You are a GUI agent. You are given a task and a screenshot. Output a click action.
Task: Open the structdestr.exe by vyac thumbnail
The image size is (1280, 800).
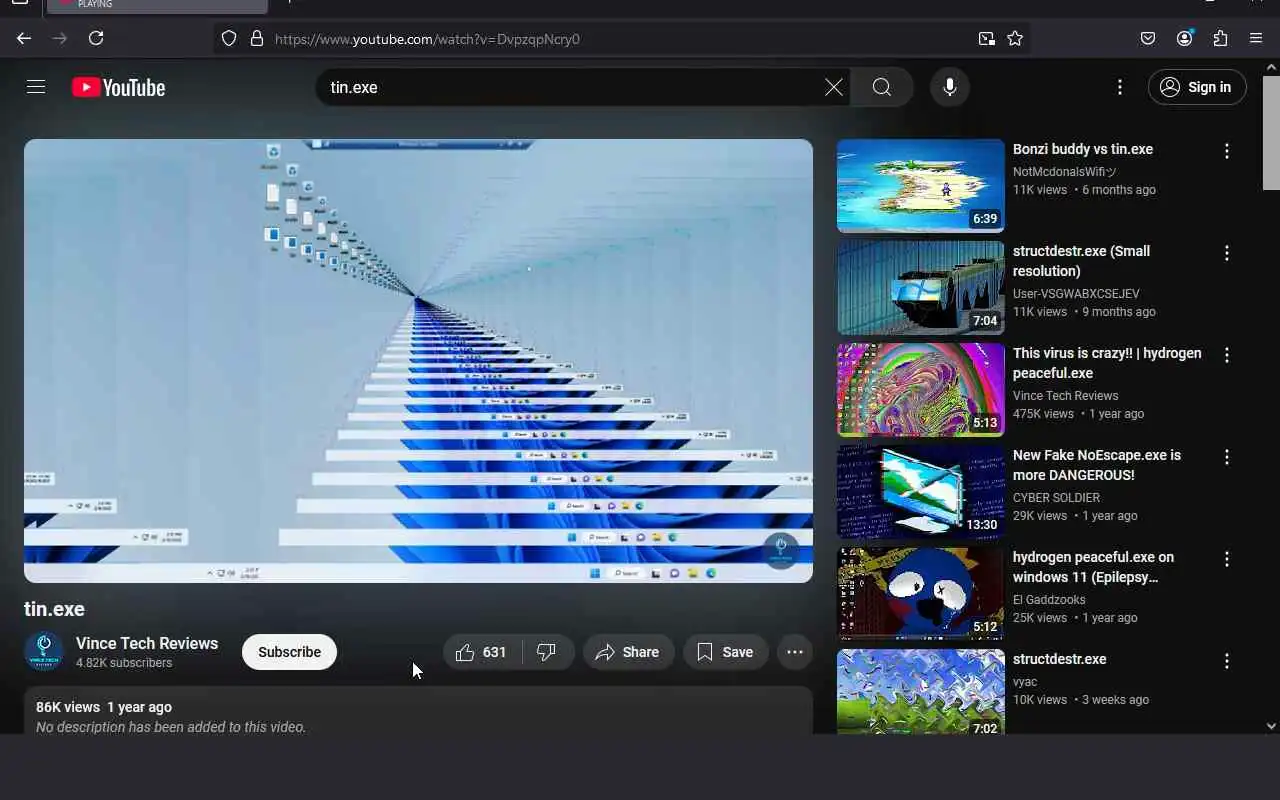click(920, 692)
